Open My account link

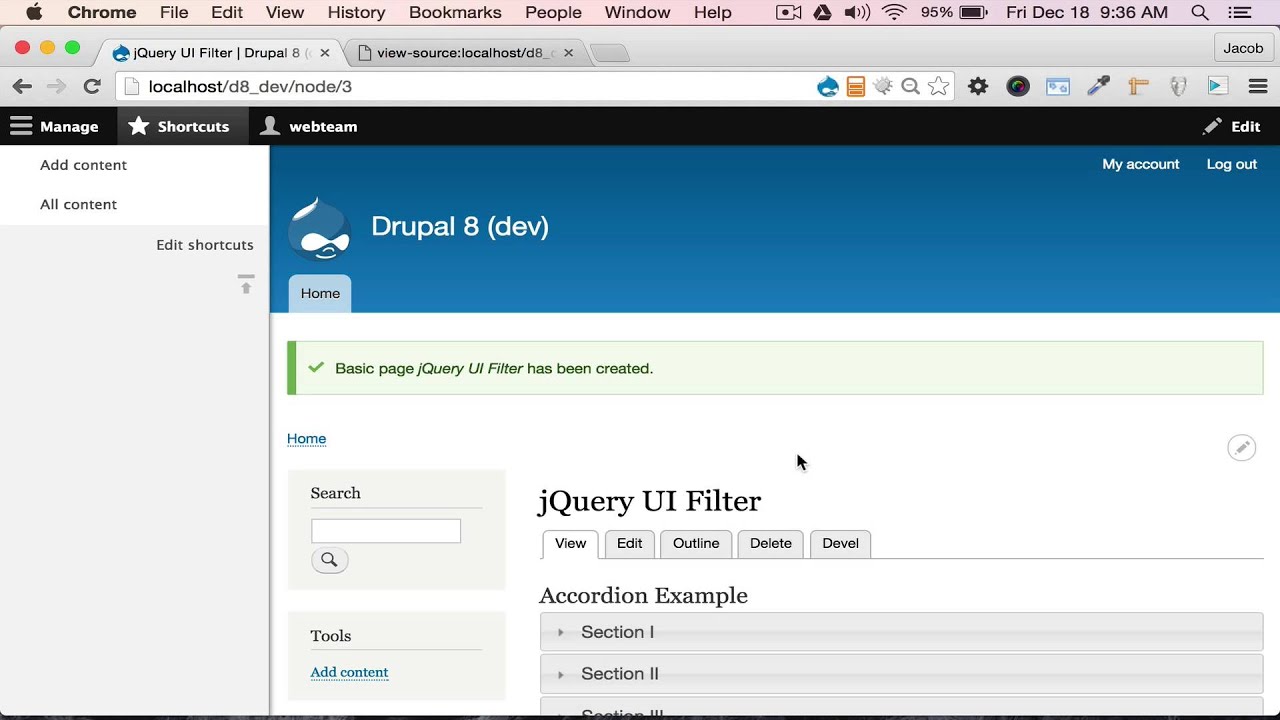pyautogui.click(x=1141, y=164)
